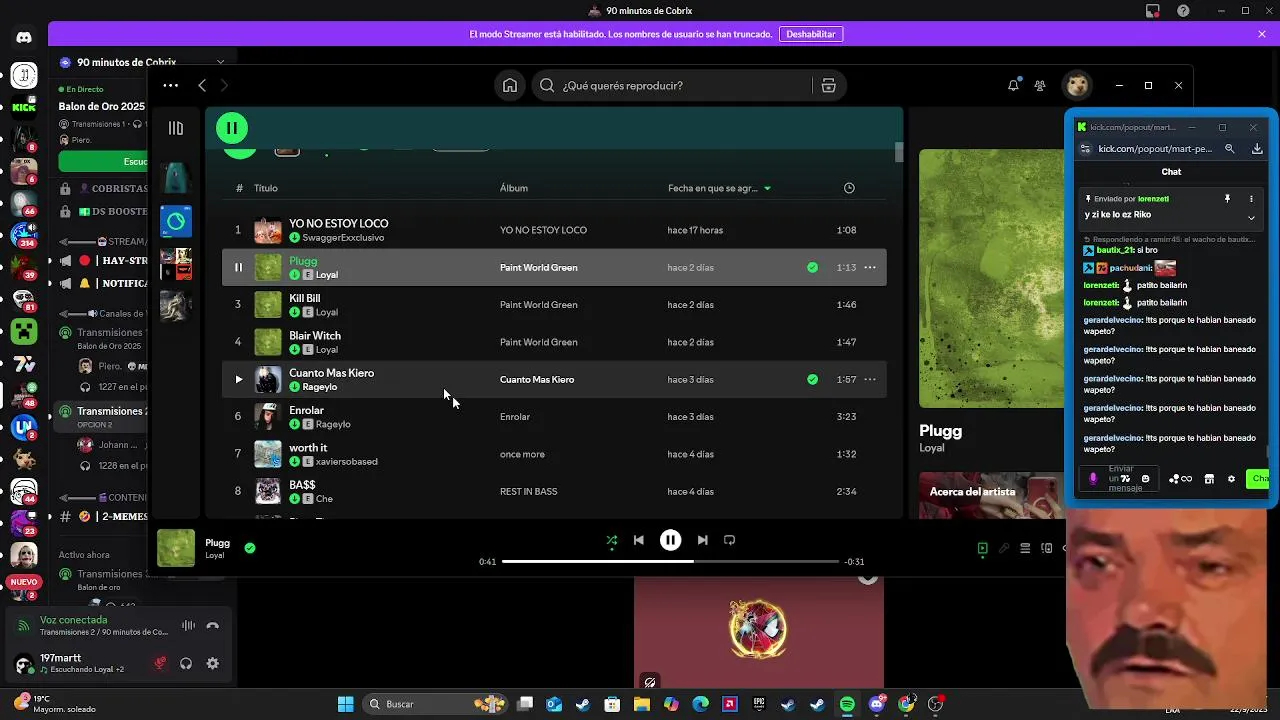Sort tracks by Título column
The height and width of the screenshot is (720, 1280).
pyautogui.click(x=265, y=188)
